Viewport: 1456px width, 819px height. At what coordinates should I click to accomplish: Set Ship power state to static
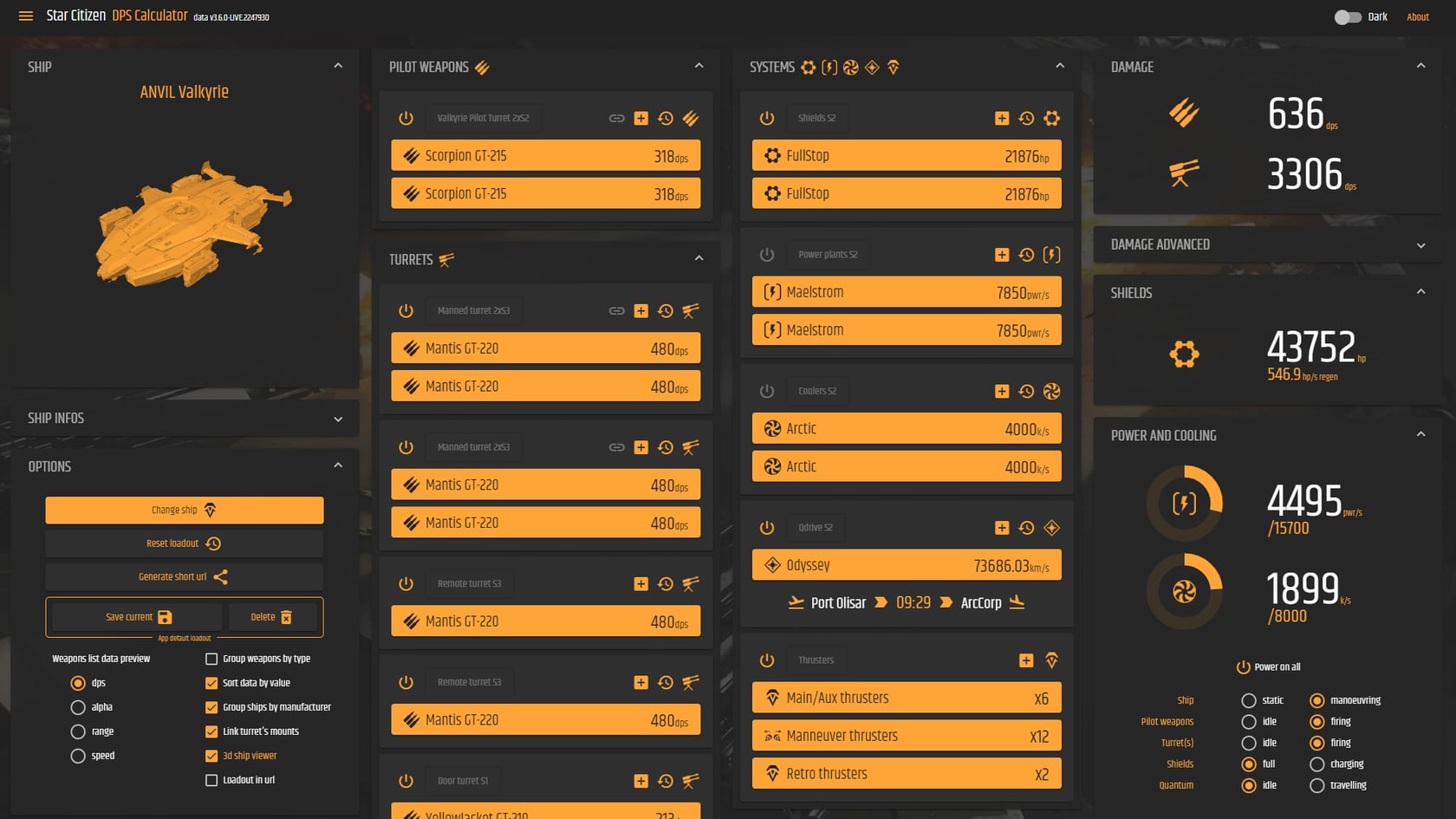[x=1249, y=700]
